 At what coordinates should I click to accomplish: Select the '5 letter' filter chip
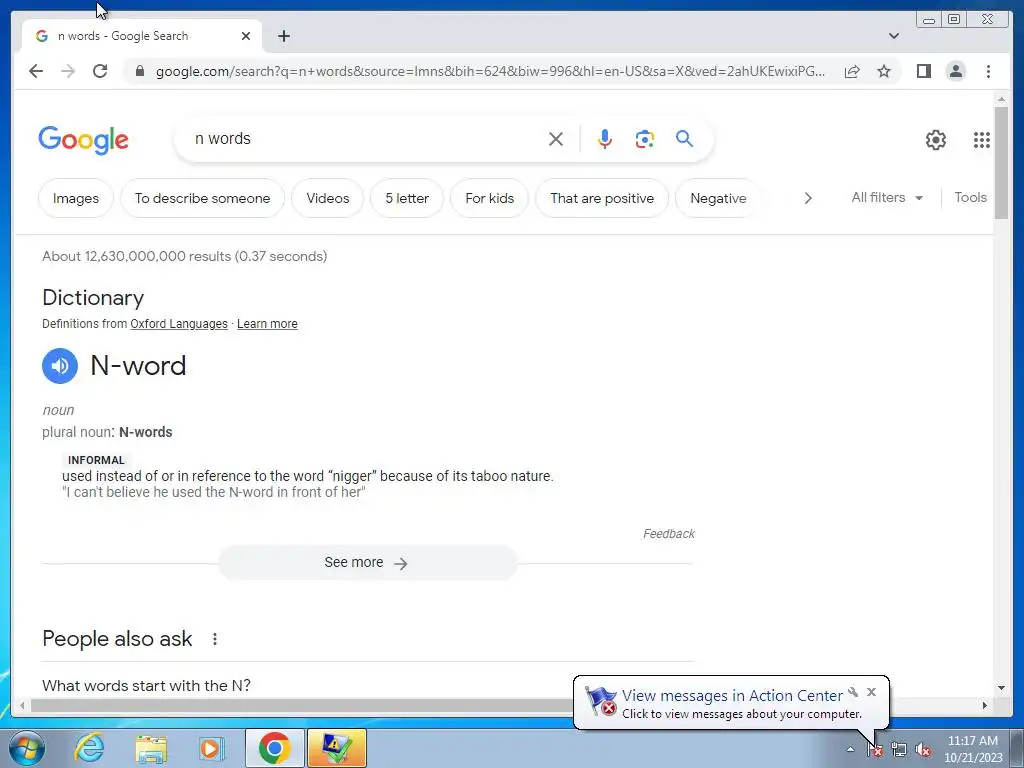pos(407,198)
